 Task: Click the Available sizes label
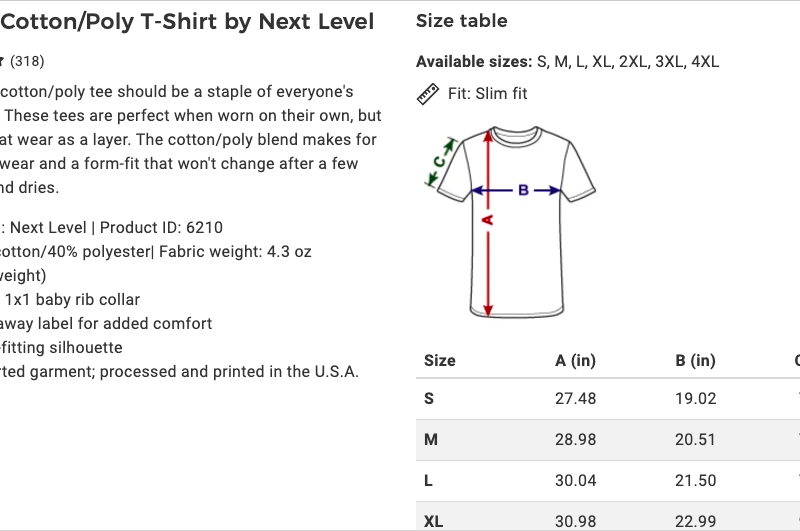(474, 62)
